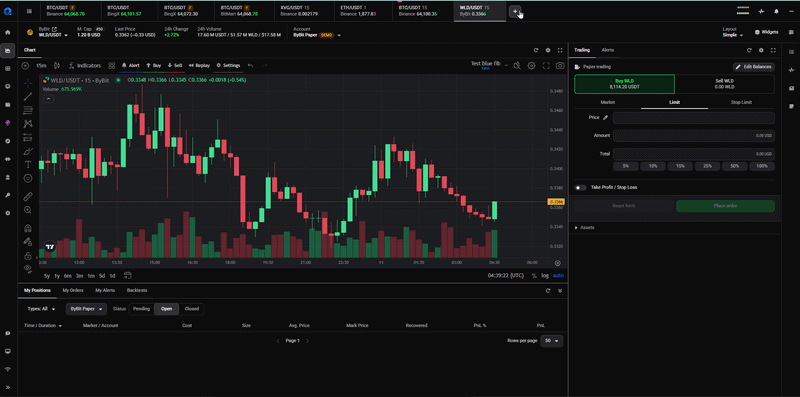Select the crosshair cursor tool
This screenshot has height=397, width=800.
[28, 83]
